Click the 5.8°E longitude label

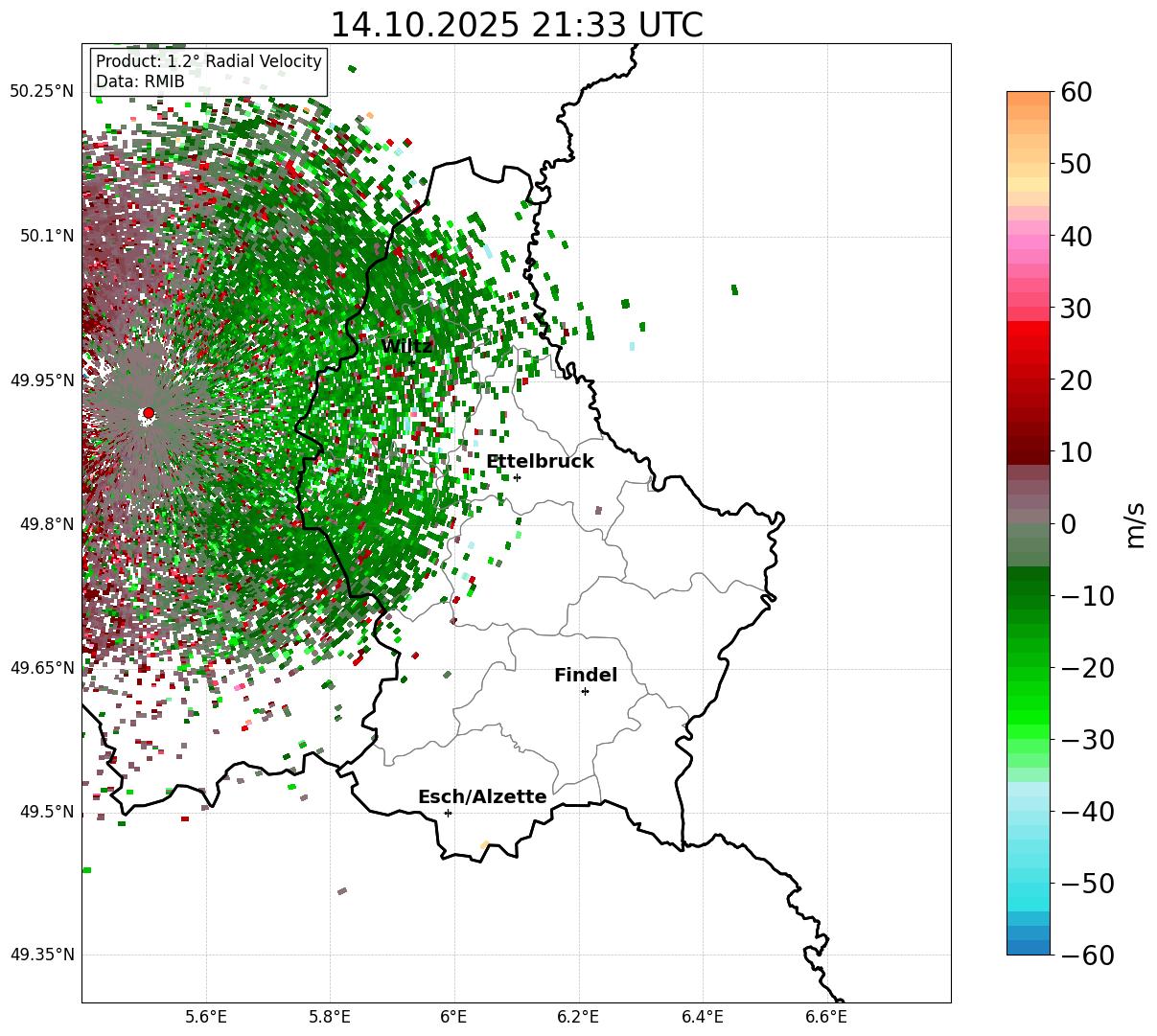(330, 1017)
